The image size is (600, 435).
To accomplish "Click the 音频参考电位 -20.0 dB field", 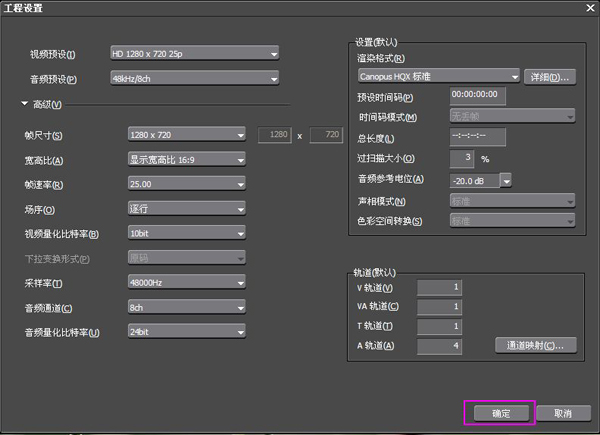I will coord(474,181).
